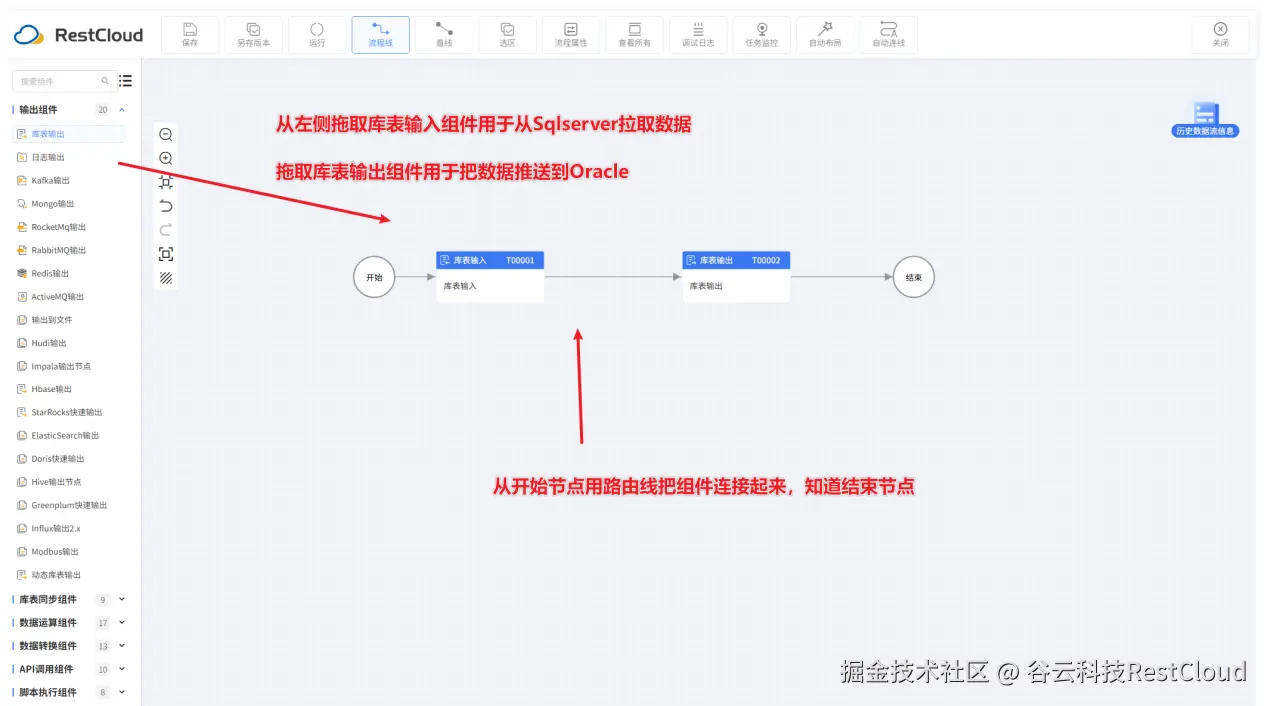Image resolution: width=1268 pixels, height=706 pixels.
Task: Toggle the hatched grid background icon
Action: (166, 278)
